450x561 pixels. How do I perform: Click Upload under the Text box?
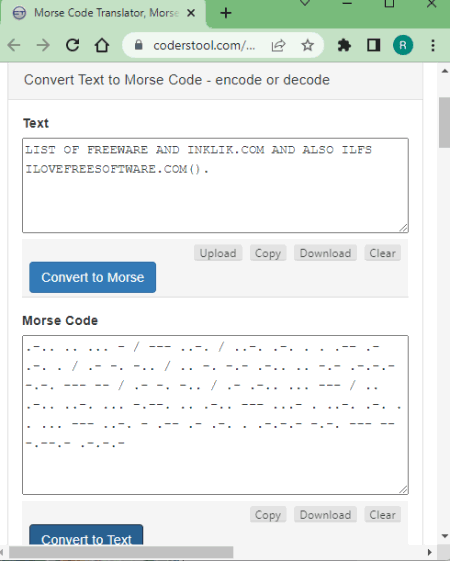tap(218, 253)
